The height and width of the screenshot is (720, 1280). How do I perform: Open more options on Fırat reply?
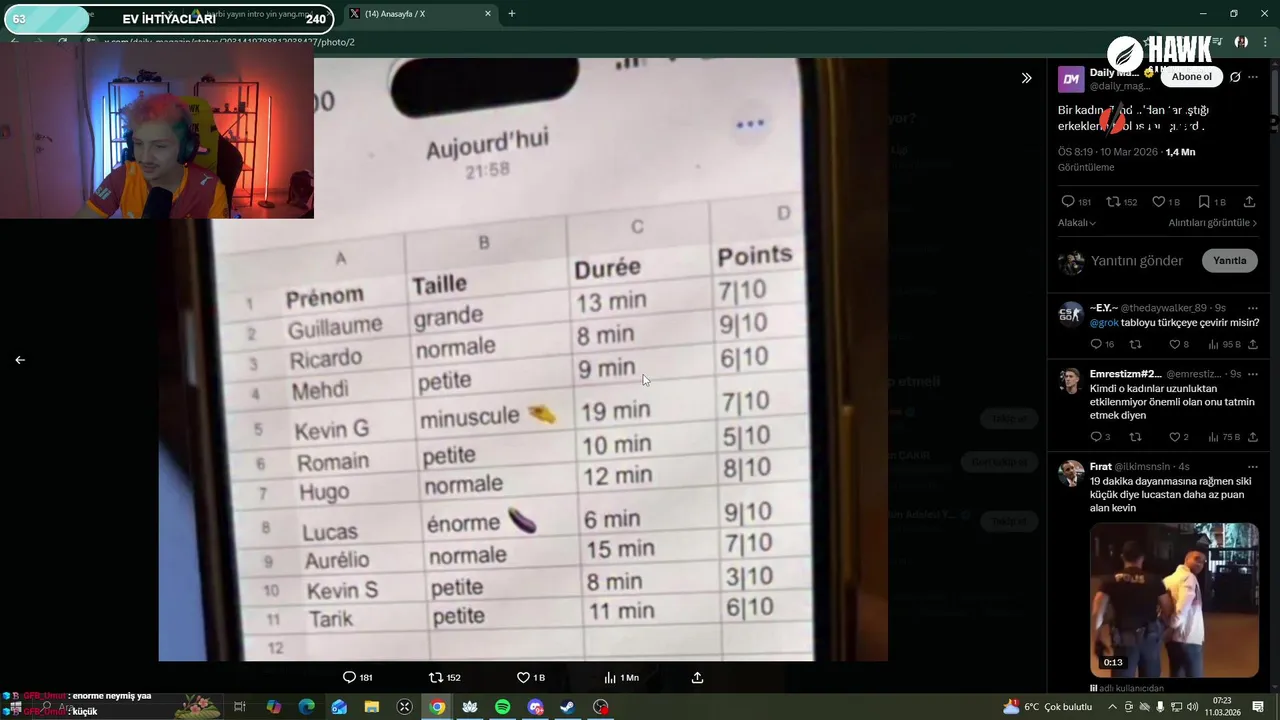point(1252,467)
